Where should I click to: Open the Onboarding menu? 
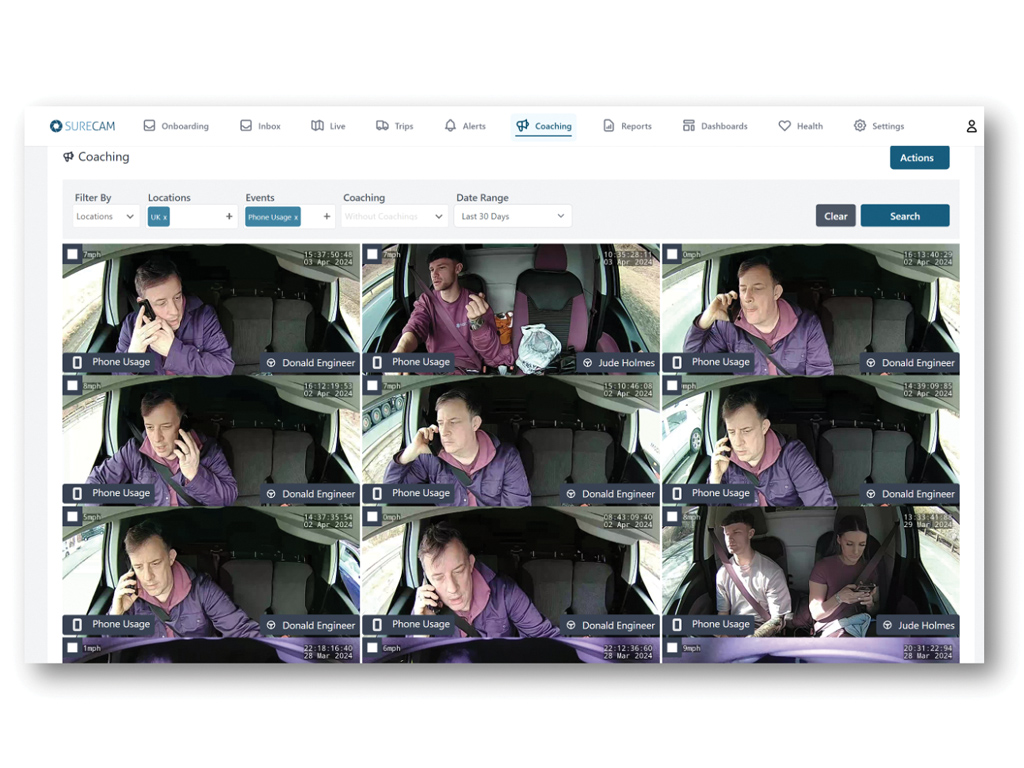point(176,126)
